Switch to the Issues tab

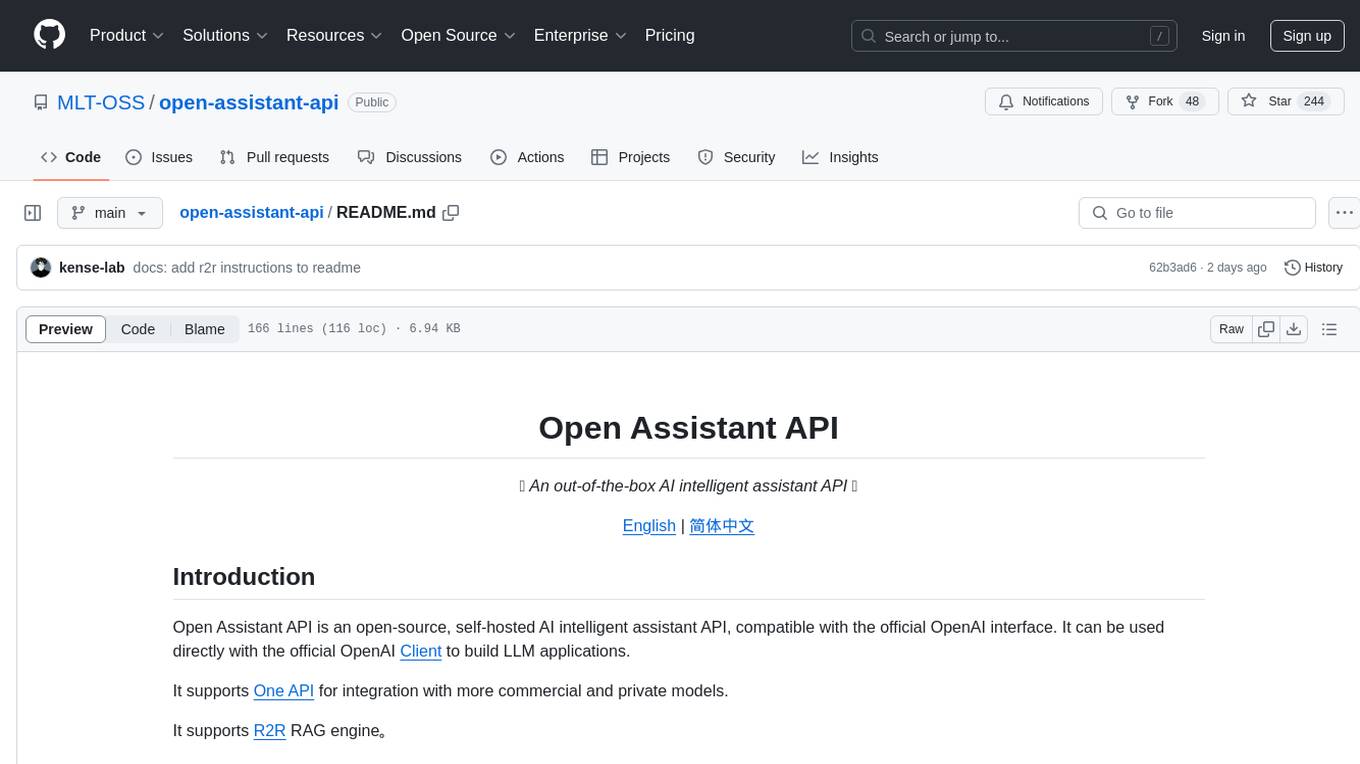click(x=159, y=157)
